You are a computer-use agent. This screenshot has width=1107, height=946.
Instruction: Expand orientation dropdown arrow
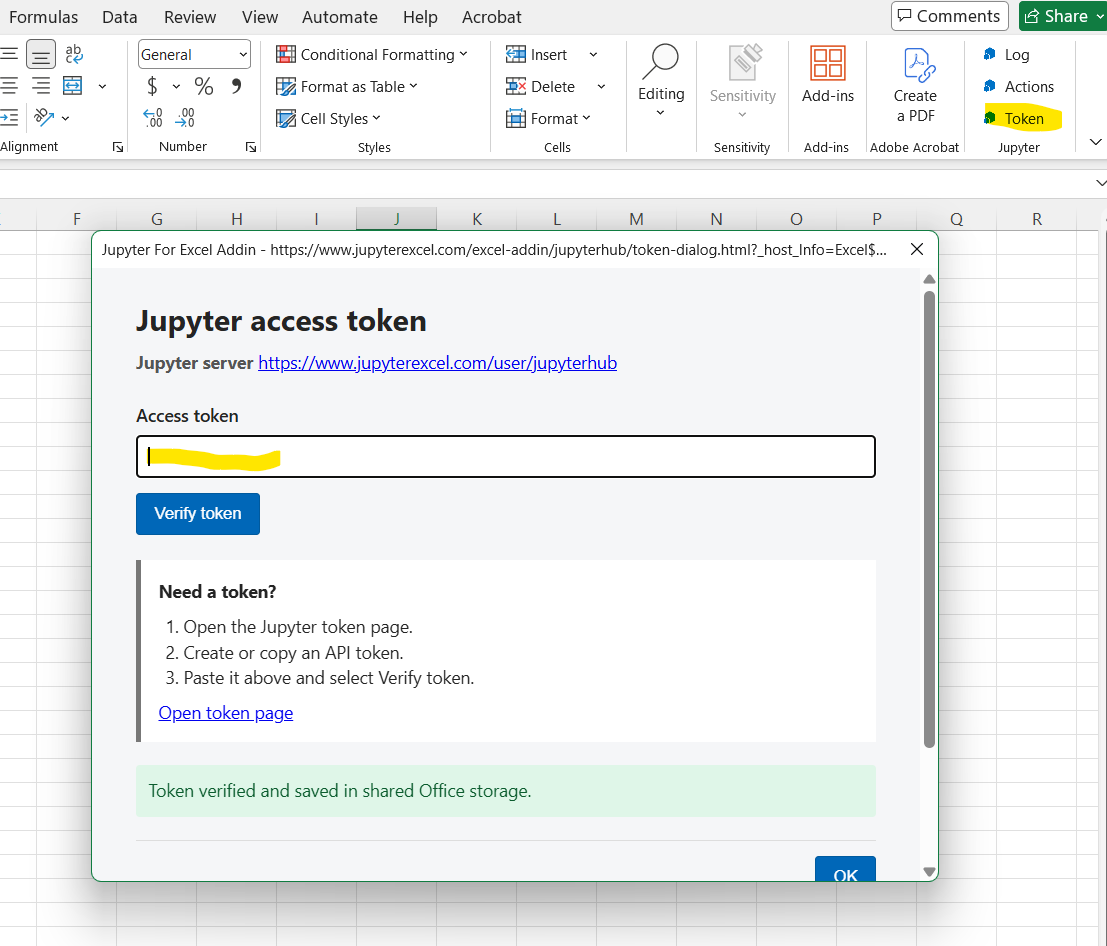(x=66, y=118)
